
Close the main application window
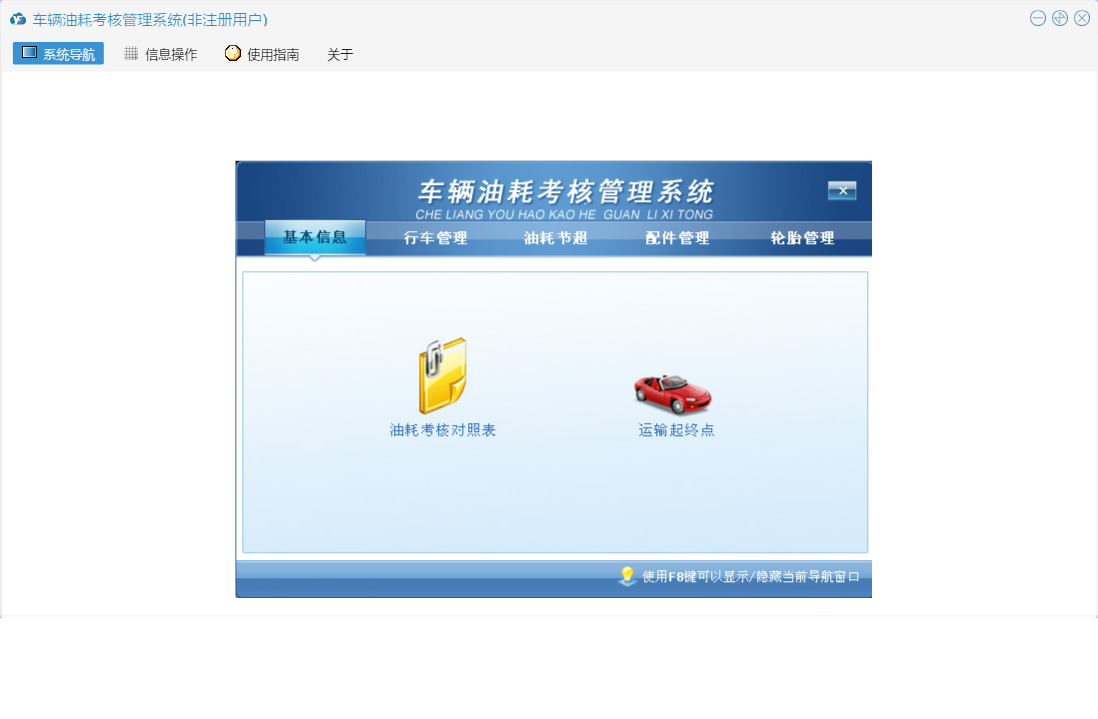point(1082,18)
